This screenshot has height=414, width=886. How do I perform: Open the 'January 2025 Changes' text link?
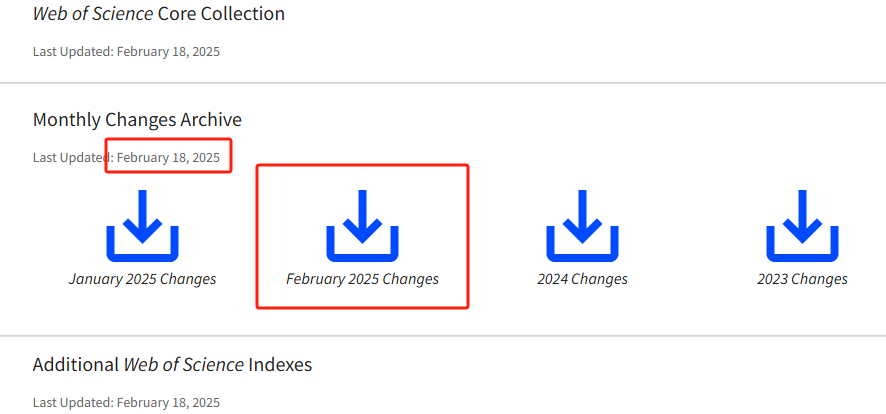[142, 279]
